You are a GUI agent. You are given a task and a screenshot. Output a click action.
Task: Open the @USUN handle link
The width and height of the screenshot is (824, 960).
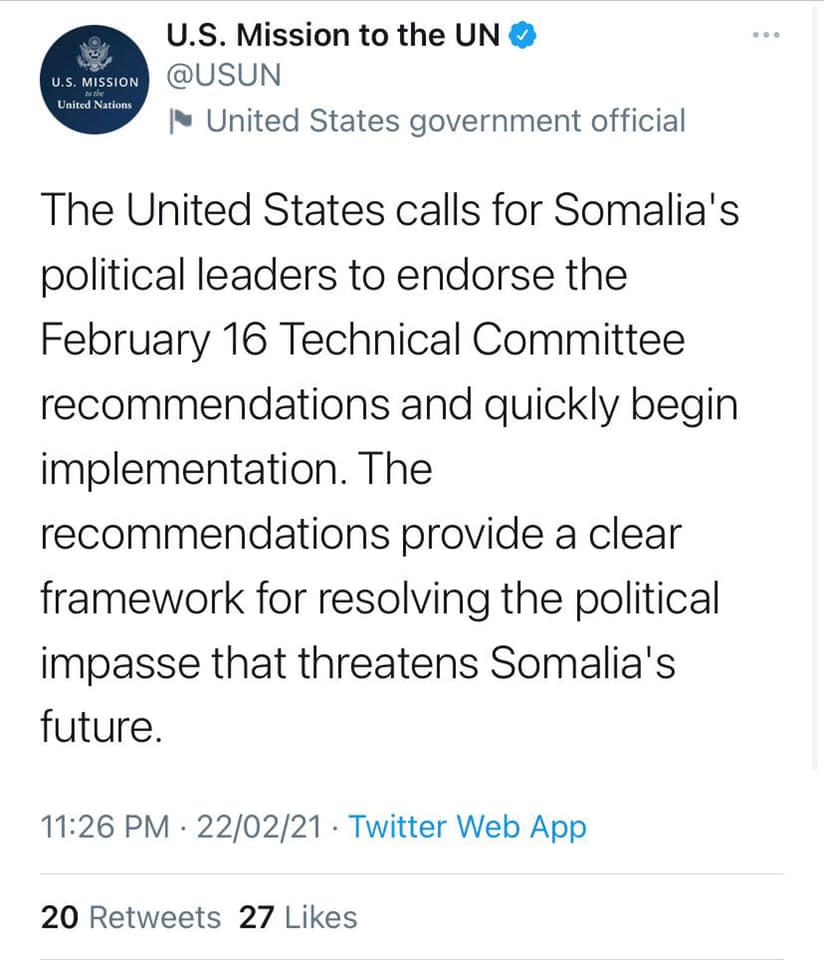click(223, 75)
